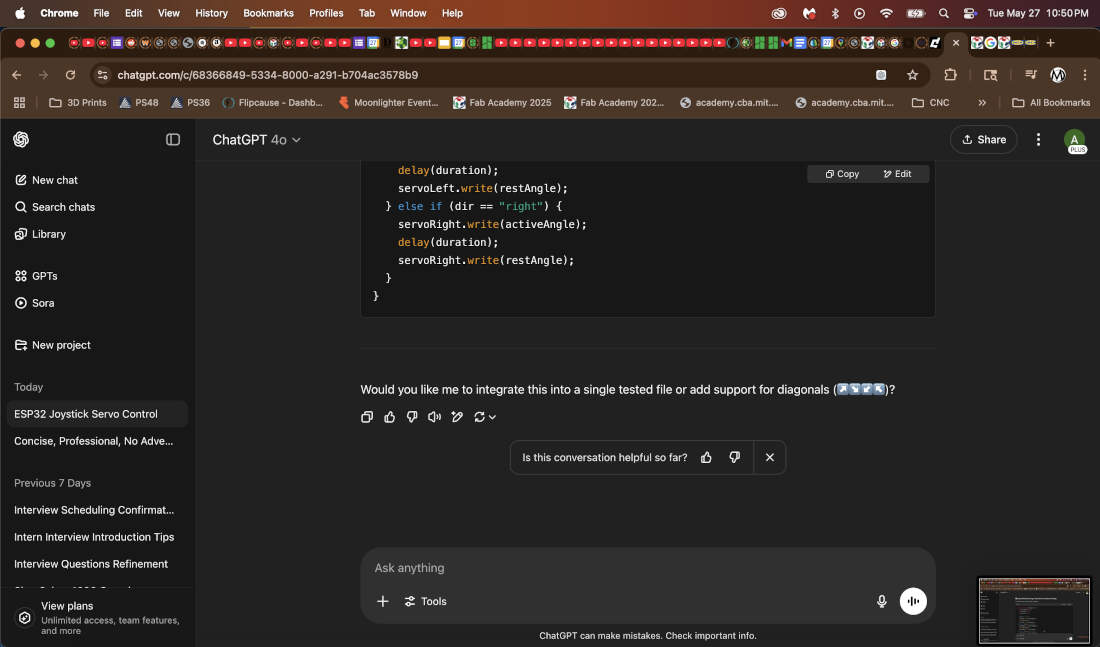Open macOS Spotlight search icon
1100x647 pixels.
(x=944, y=13)
